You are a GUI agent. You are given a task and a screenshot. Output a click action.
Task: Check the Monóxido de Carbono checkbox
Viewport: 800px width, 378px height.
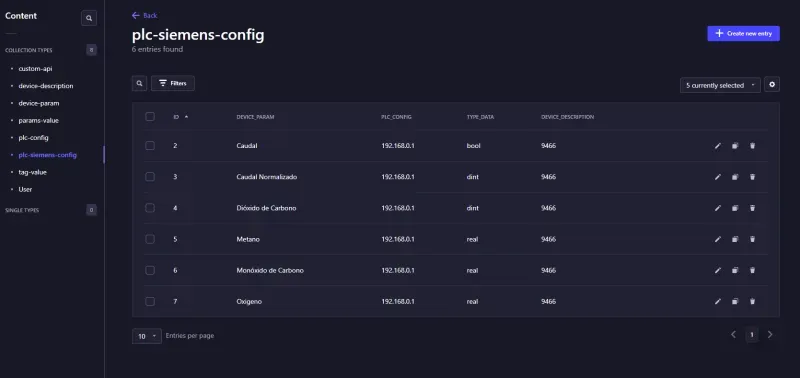(x=150, y=270)
